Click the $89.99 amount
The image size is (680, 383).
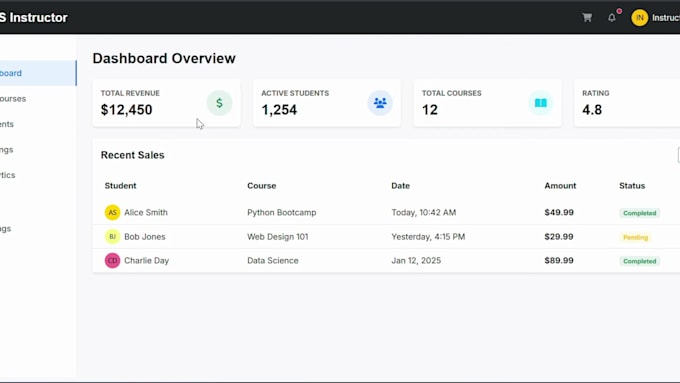click(x=559, y=261)
